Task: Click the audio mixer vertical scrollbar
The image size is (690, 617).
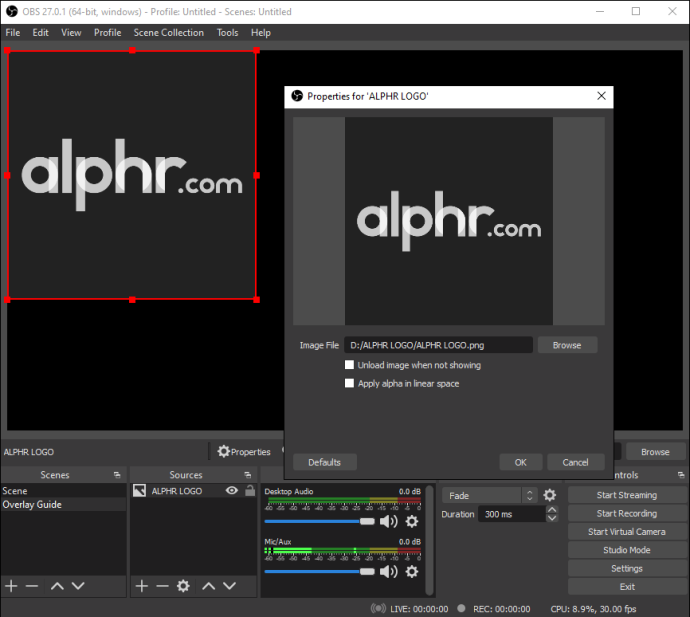Action: 430,540
